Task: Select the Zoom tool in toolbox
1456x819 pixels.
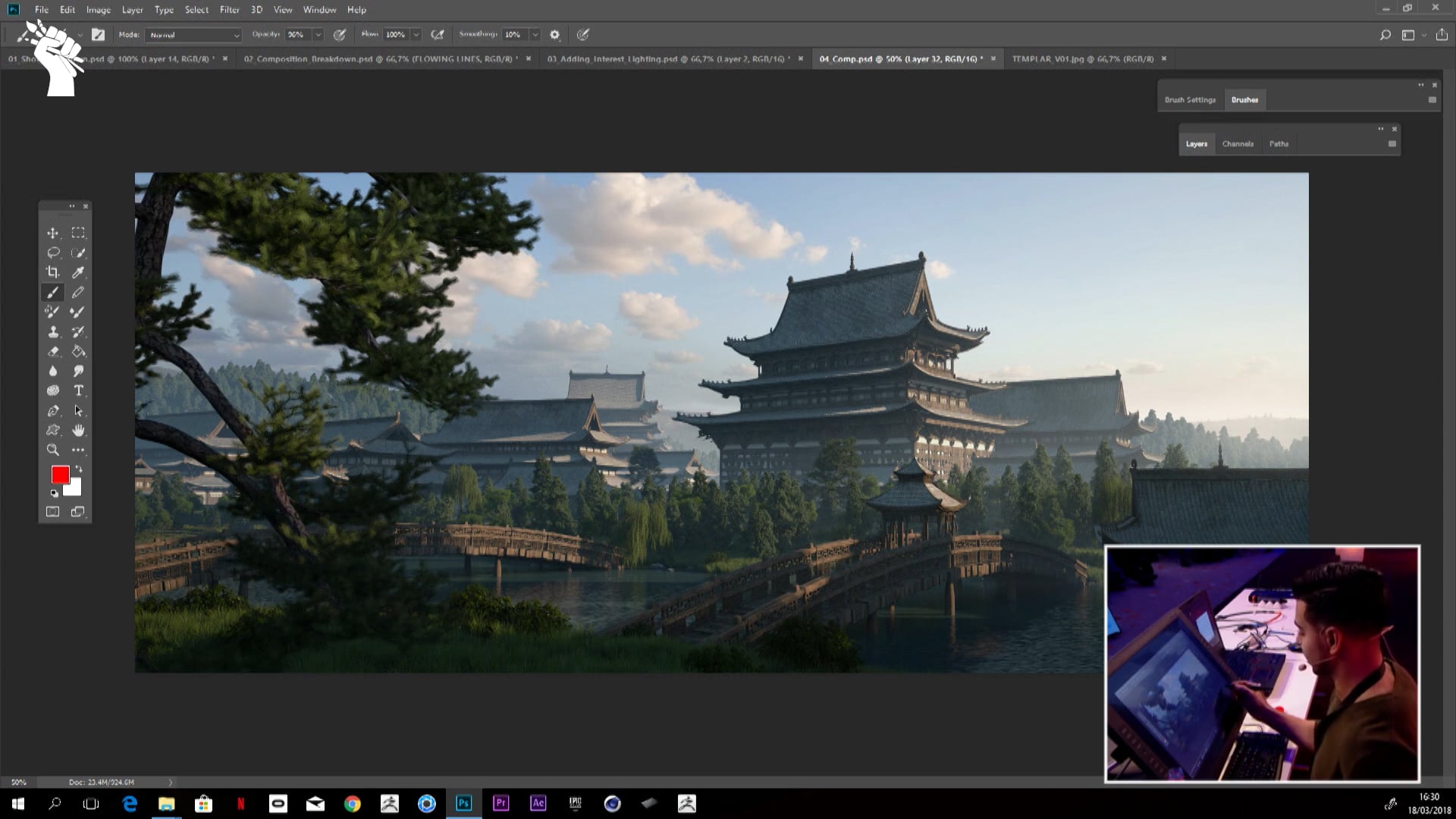Action: pos(53,450)
